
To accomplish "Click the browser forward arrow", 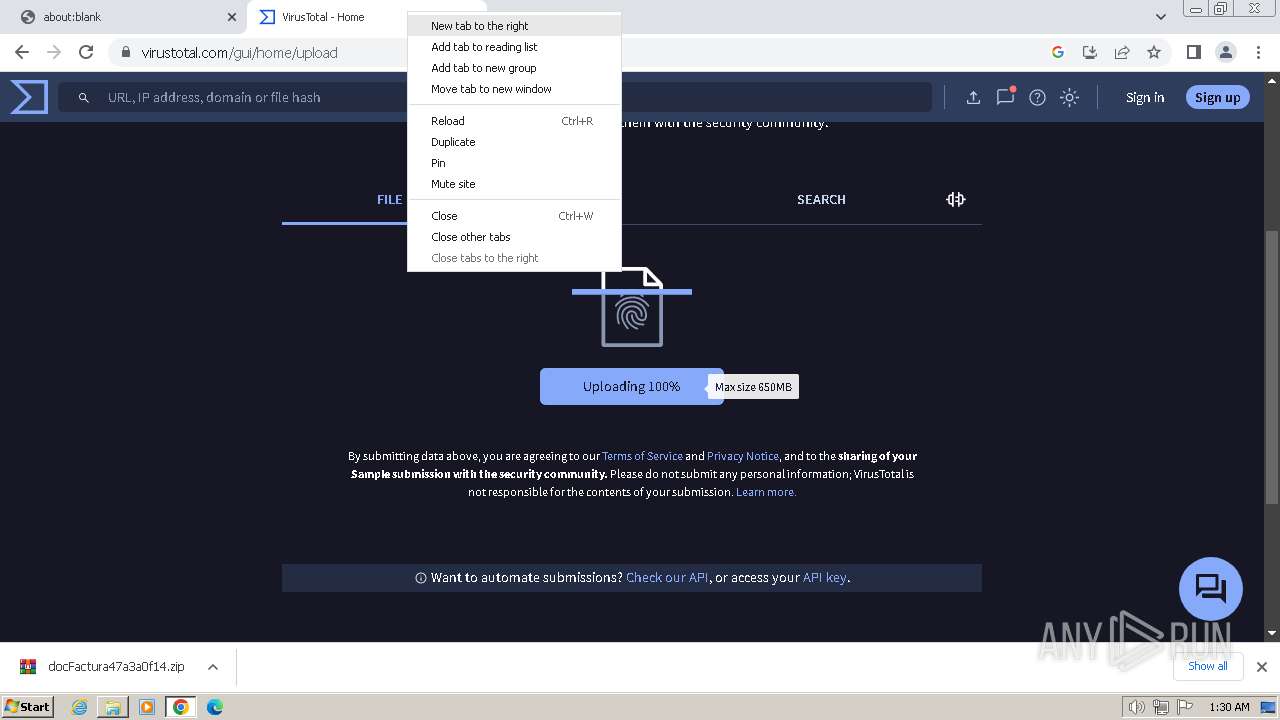I will (x=54, y=52).
